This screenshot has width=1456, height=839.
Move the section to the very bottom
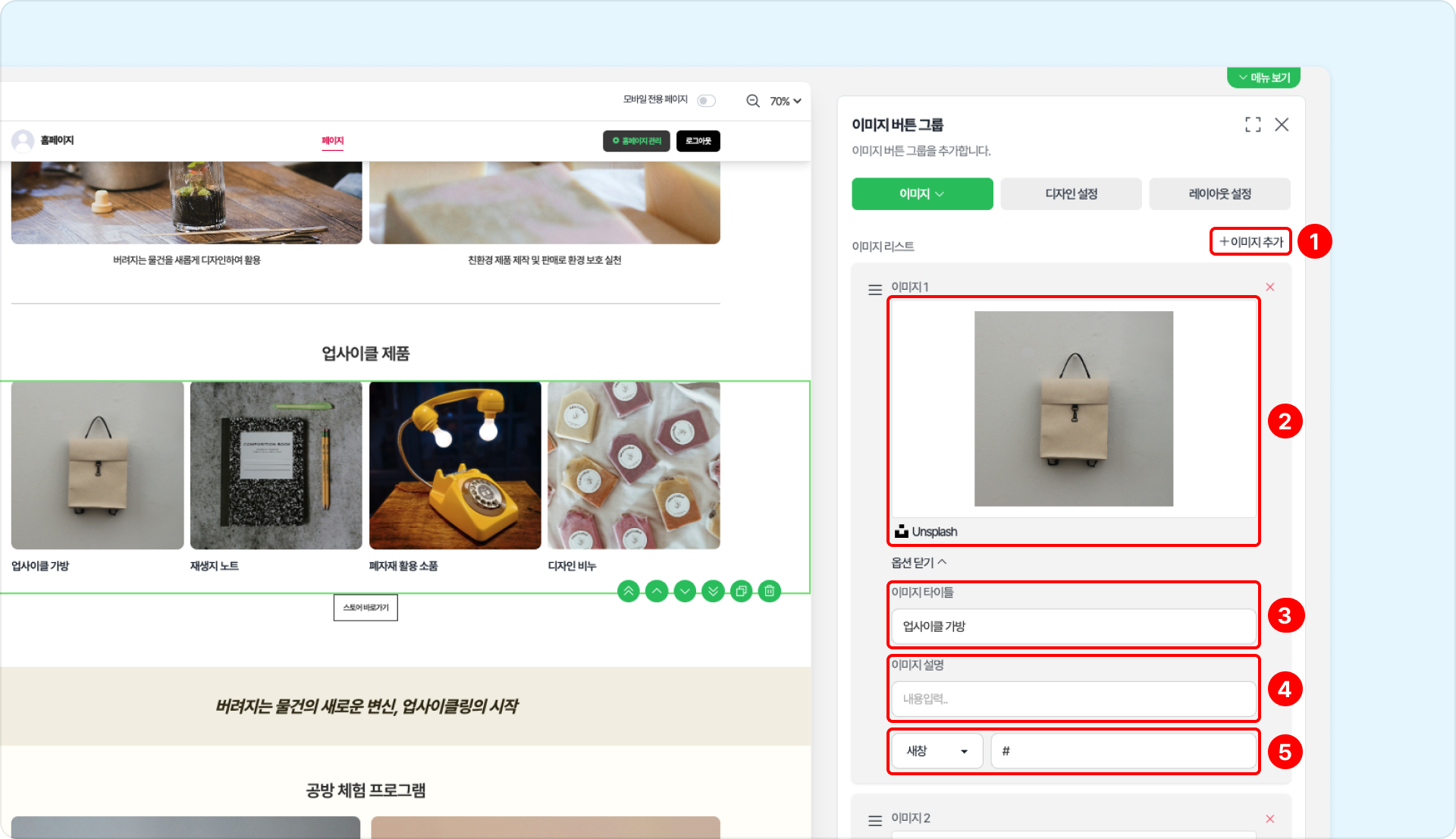[x=713, y=591]
